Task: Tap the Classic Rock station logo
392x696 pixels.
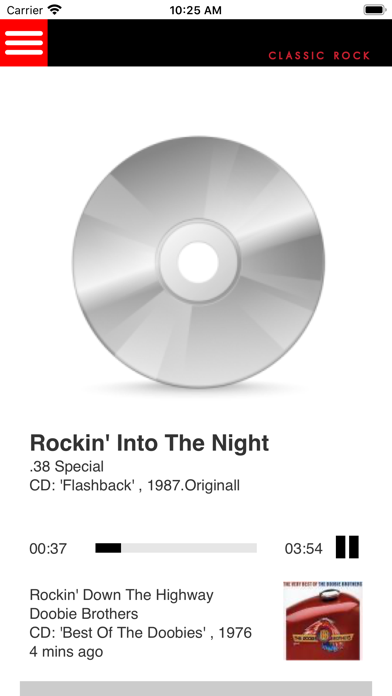Action: coord(319,55)
